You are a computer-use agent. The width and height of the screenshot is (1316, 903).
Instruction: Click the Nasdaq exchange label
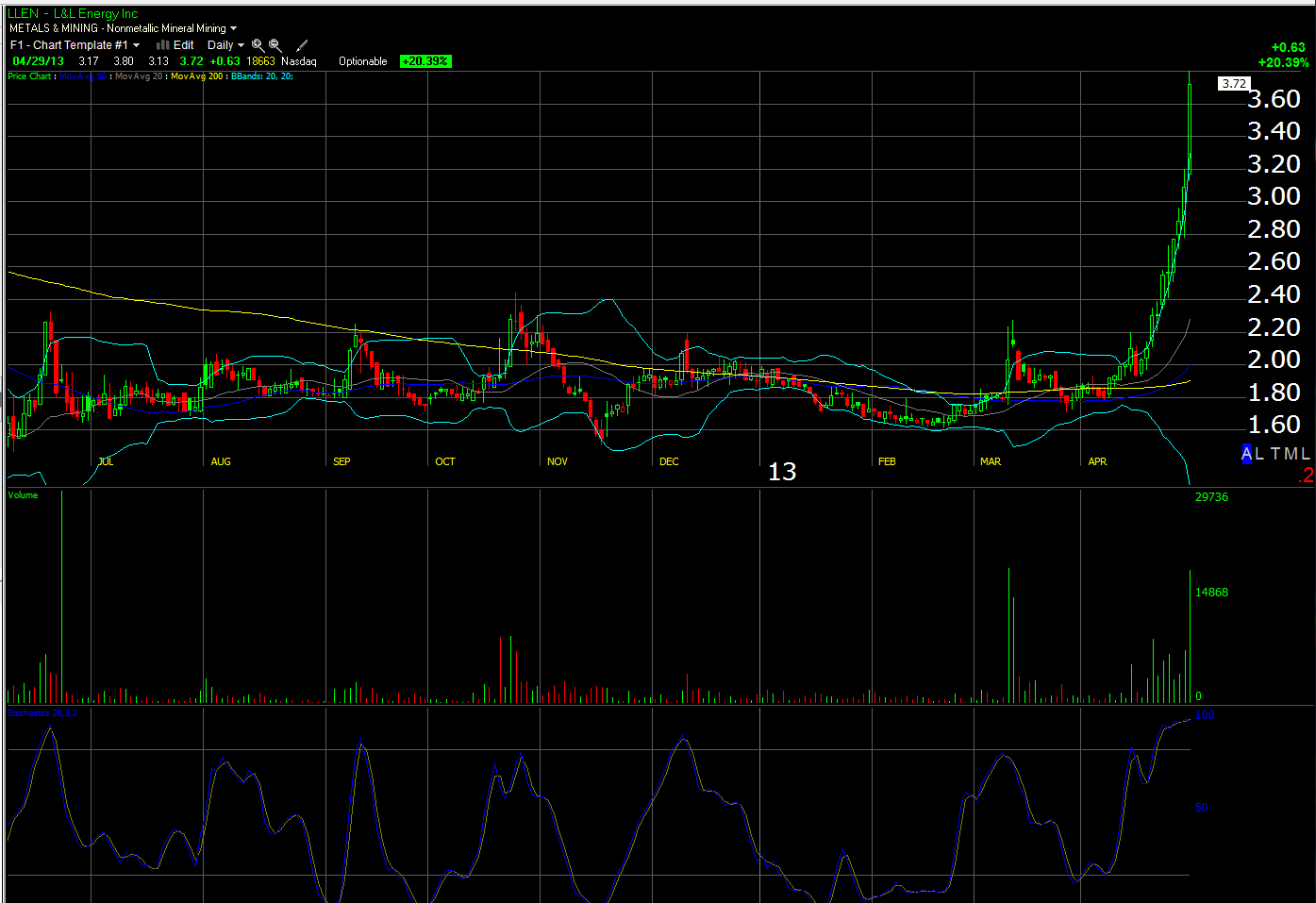tap(299, 61)
